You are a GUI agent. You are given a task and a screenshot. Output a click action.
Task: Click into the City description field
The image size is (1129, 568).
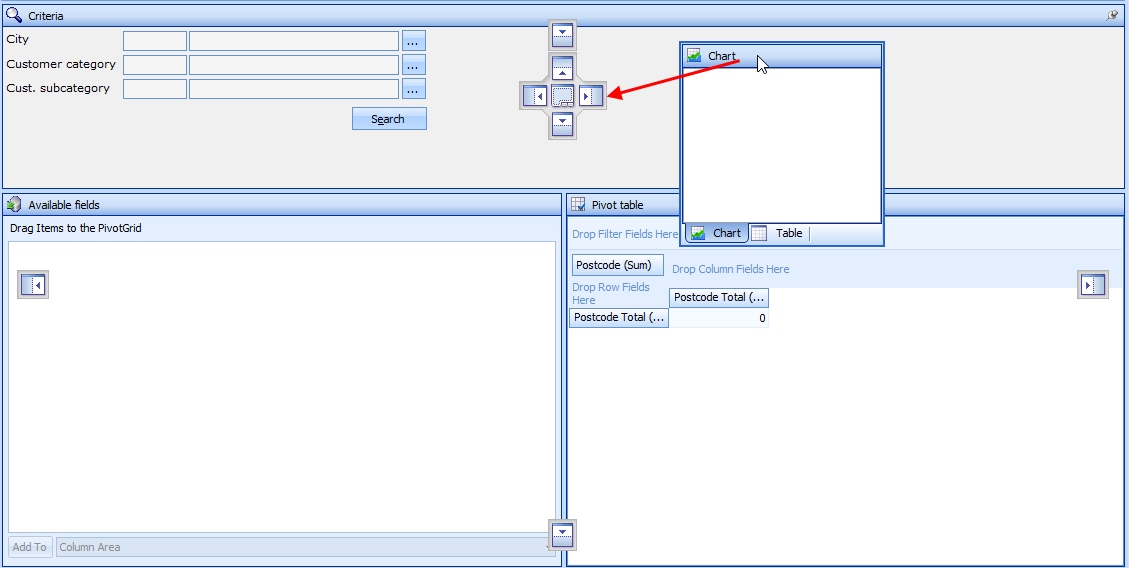click(294, 41)
